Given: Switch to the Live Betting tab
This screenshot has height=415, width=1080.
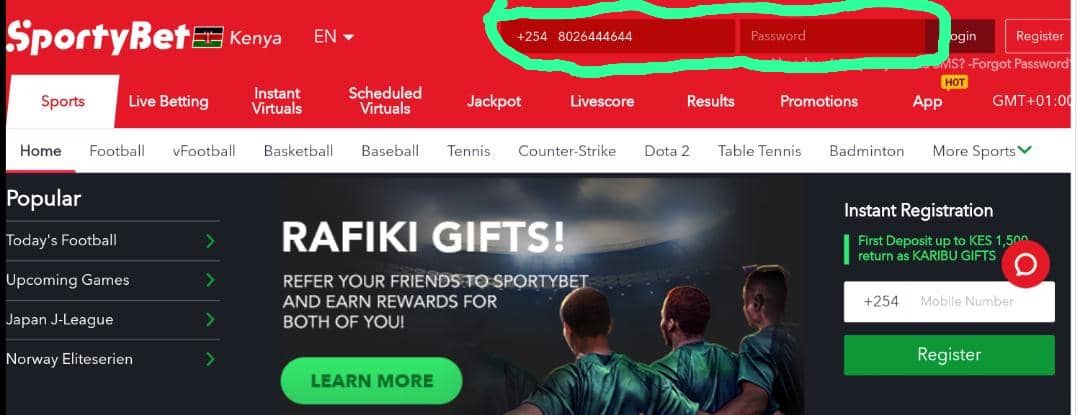Looking at the screenshot, I should pyautogui.click(x=168, y=101).
